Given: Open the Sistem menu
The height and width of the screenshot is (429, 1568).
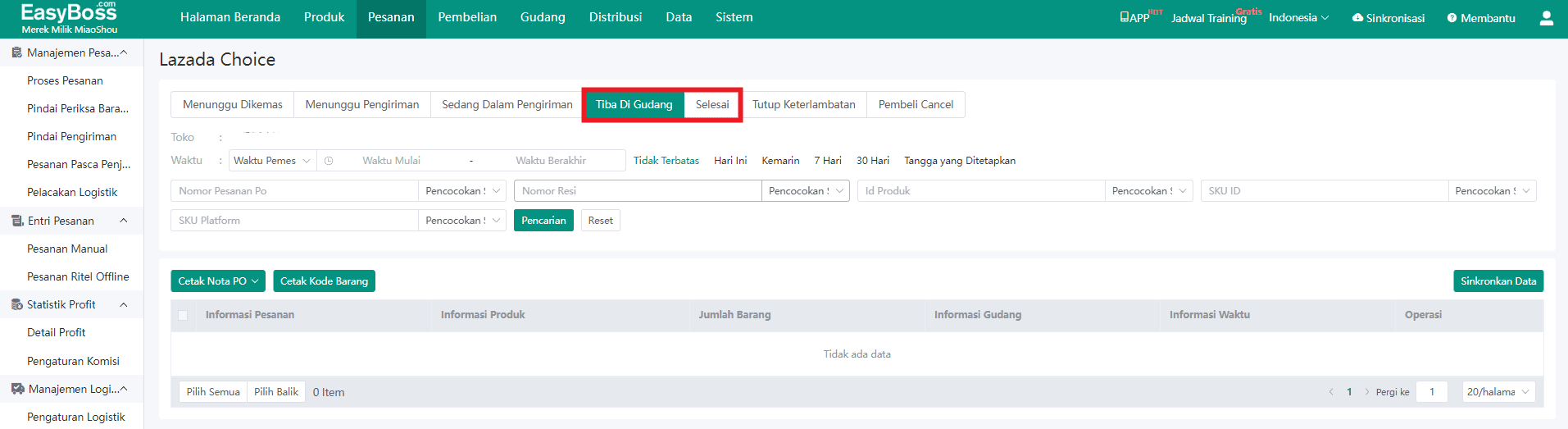Looking at the screenshot, I should [x=734, y=17].
